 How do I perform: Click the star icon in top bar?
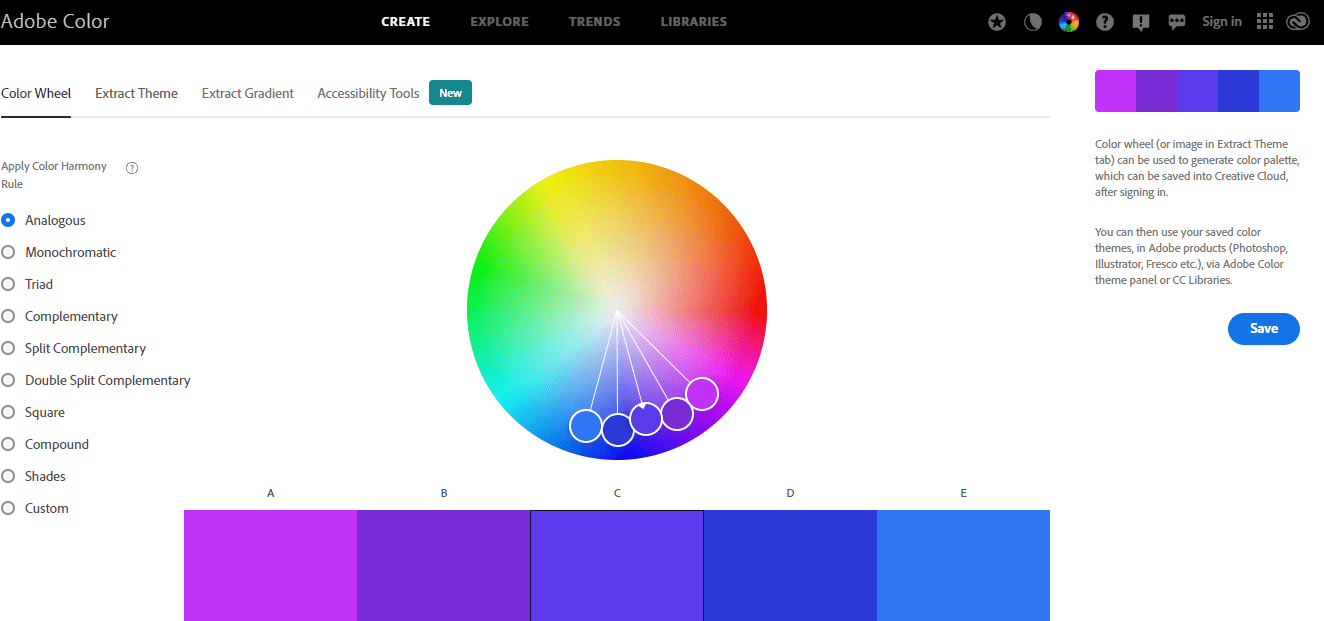[x=997, y=22]
